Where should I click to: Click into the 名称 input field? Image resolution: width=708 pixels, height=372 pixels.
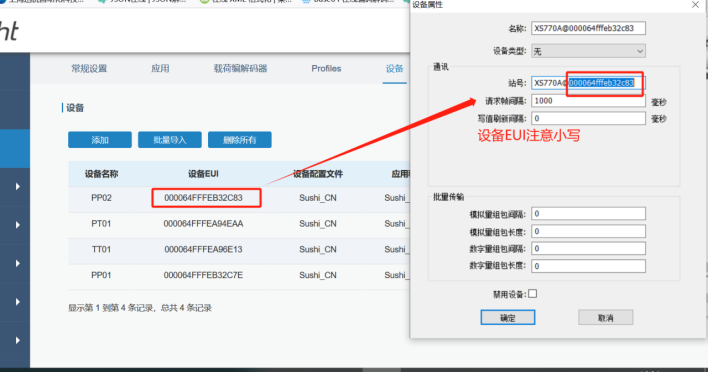coord(588,28)
